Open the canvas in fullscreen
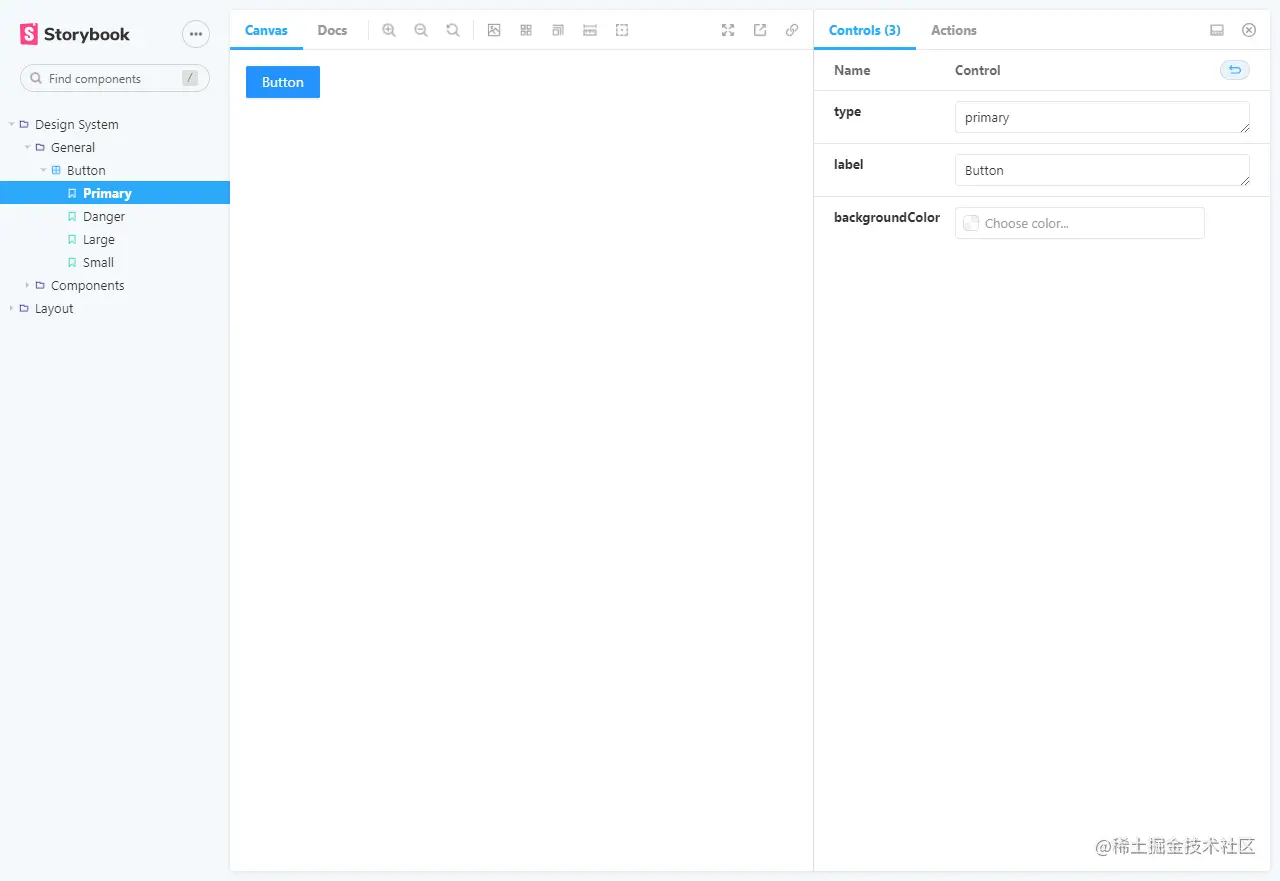 point(727,30)
